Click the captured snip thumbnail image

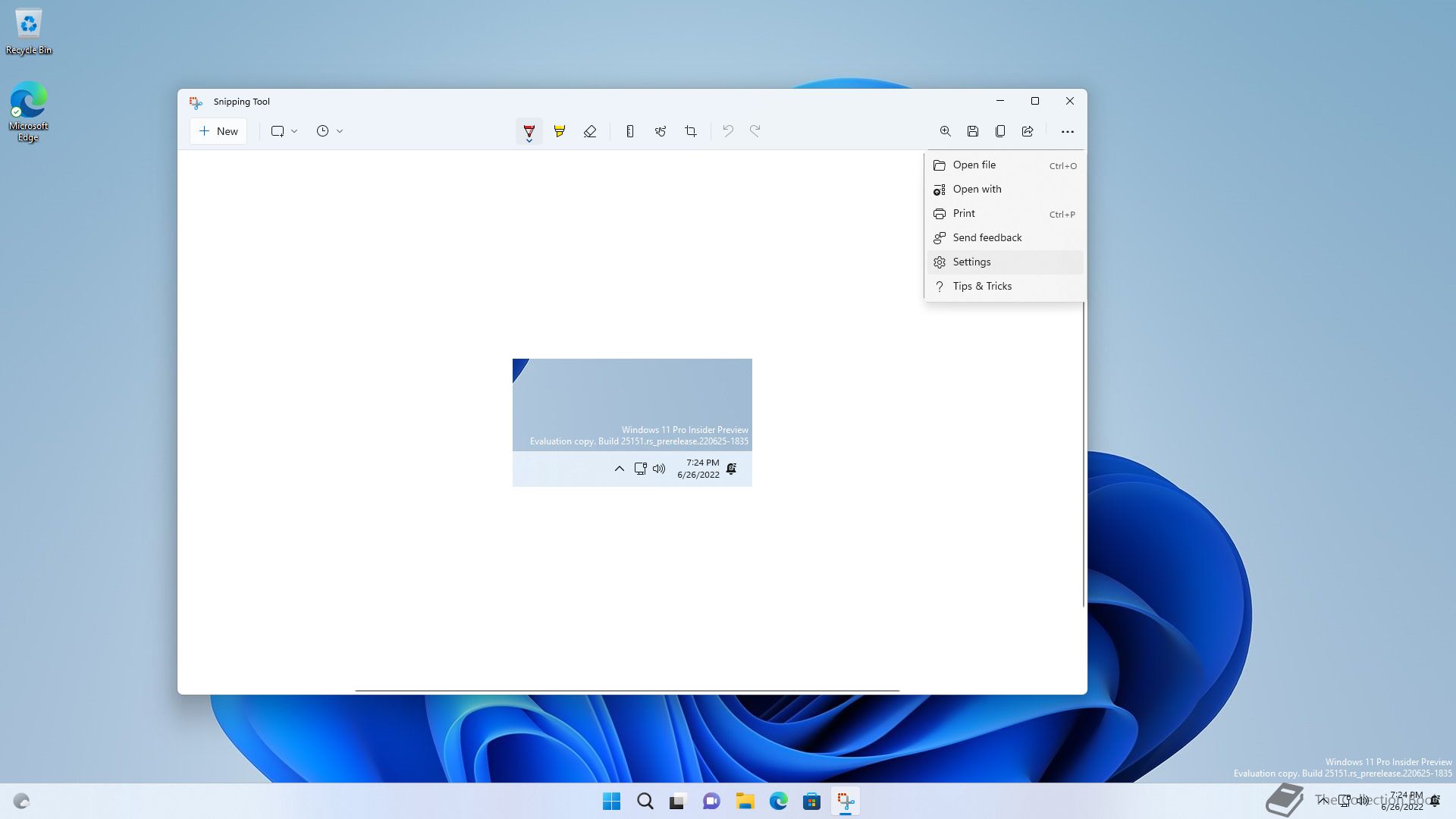[x=632, y=422]
